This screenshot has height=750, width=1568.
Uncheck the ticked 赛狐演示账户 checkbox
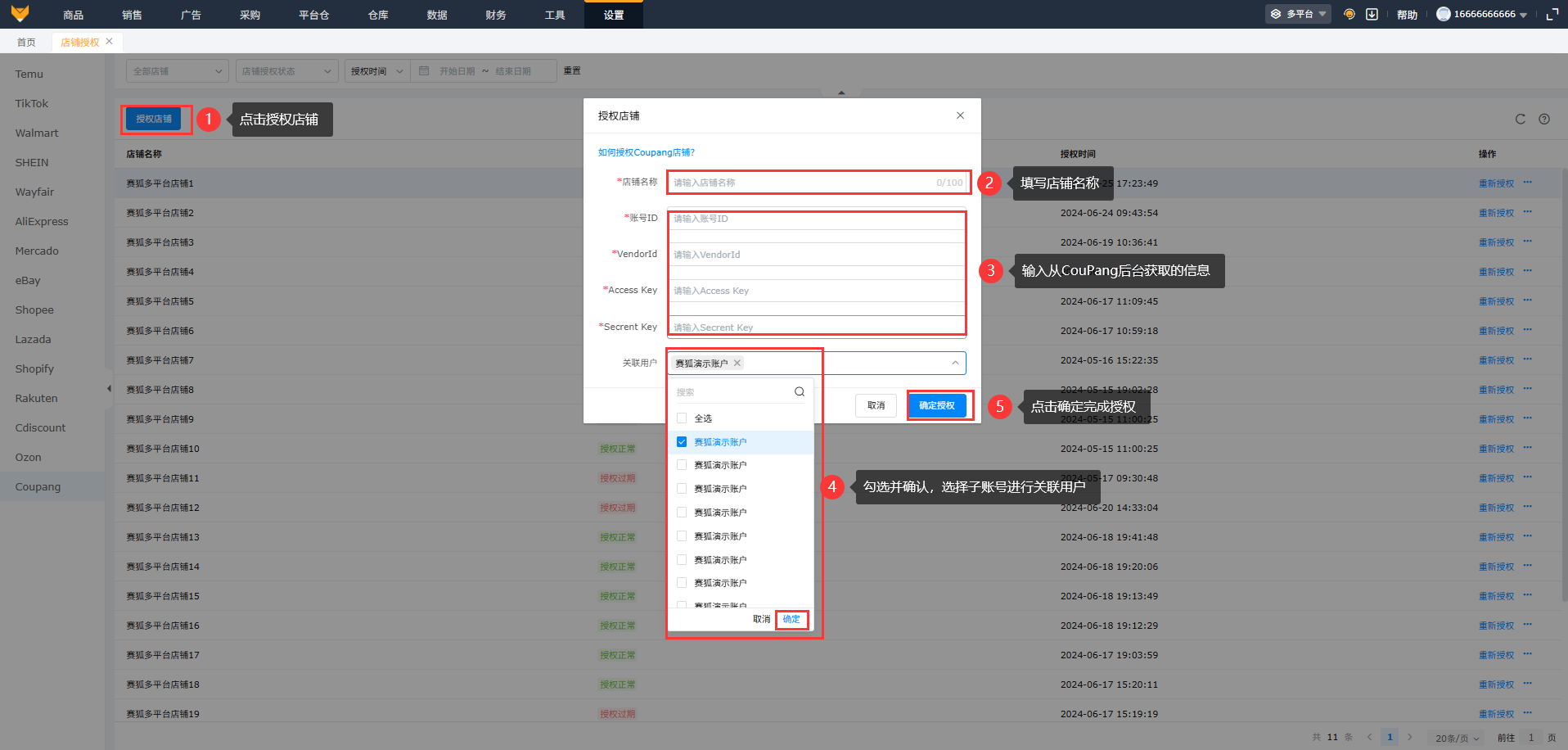[682, 441]
